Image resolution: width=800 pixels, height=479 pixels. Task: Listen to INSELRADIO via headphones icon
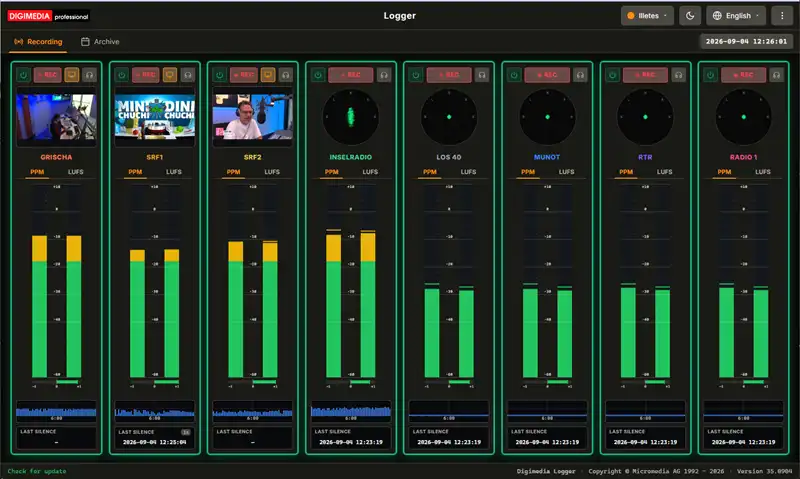point(384,75)
